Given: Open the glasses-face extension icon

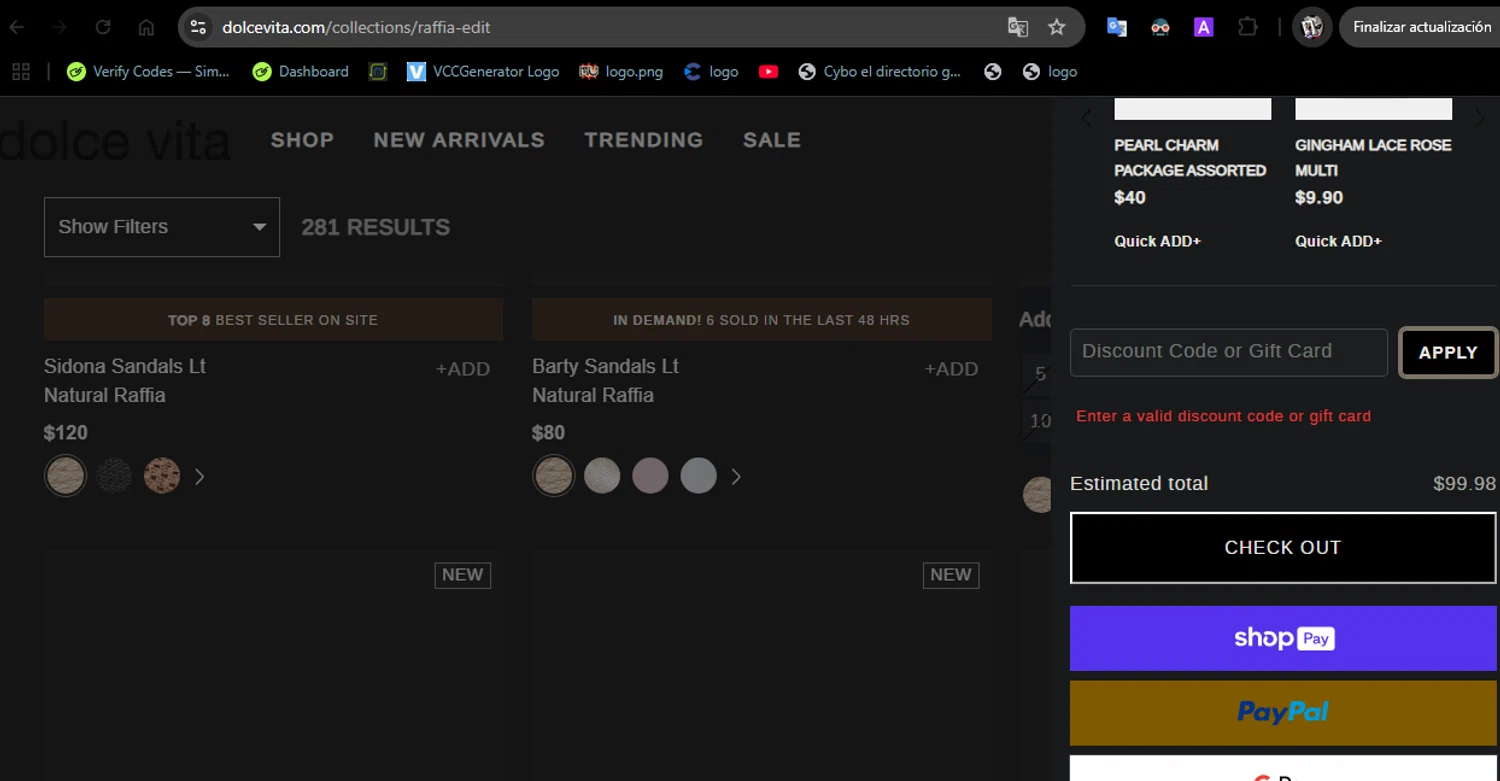Looking at the screenshot, I should pos(1160,27).
